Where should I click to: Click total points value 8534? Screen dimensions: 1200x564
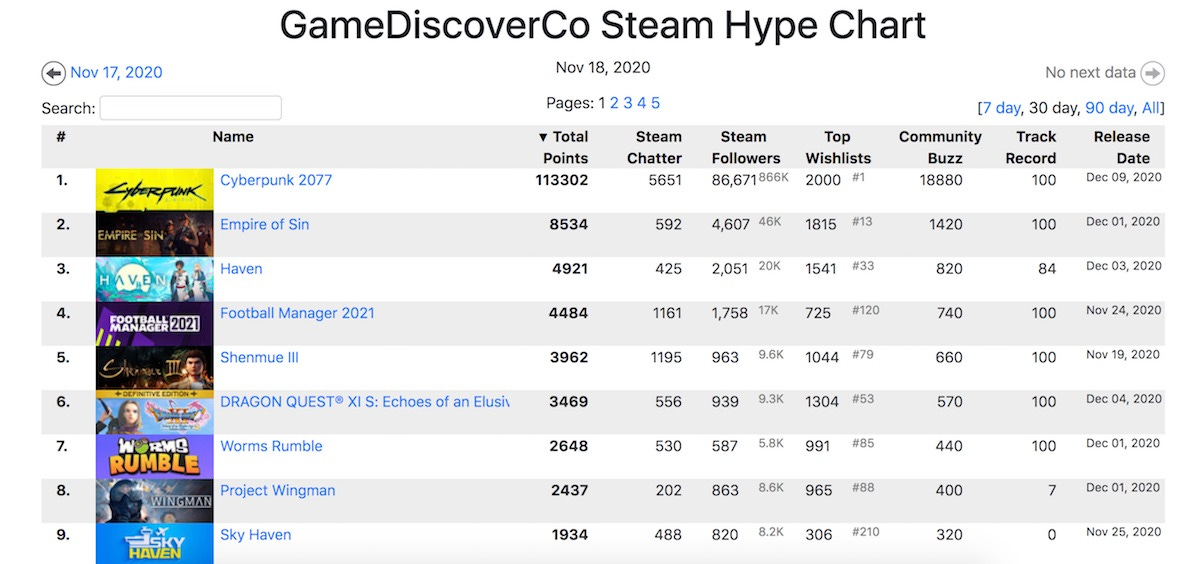pos(569,224)
